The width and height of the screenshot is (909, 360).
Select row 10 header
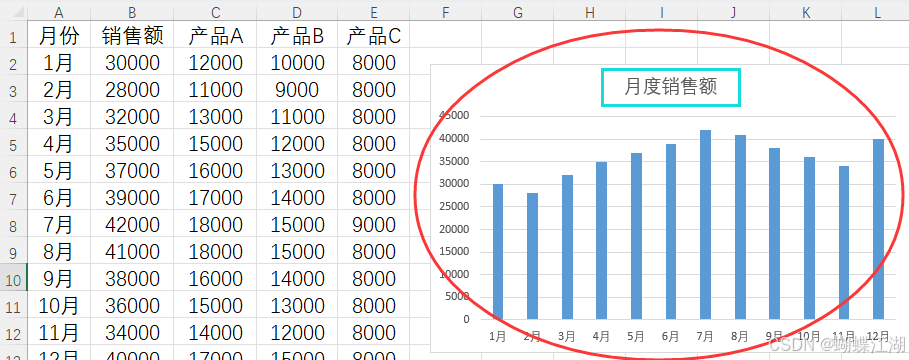tap(13, 279)
